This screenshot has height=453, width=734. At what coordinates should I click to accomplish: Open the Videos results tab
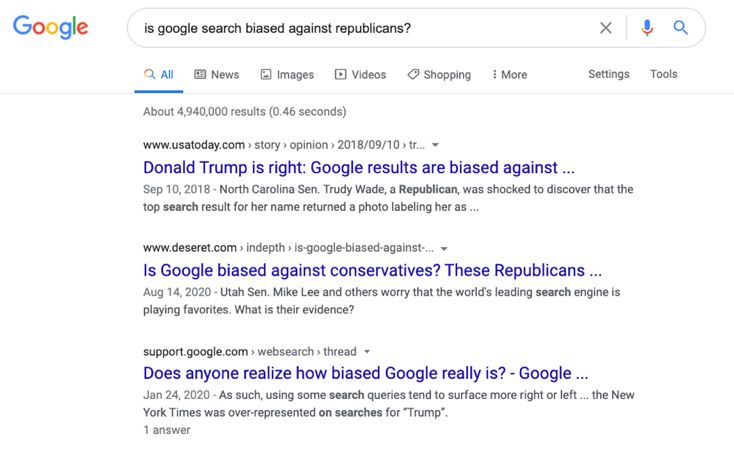(x=360, y=74)
